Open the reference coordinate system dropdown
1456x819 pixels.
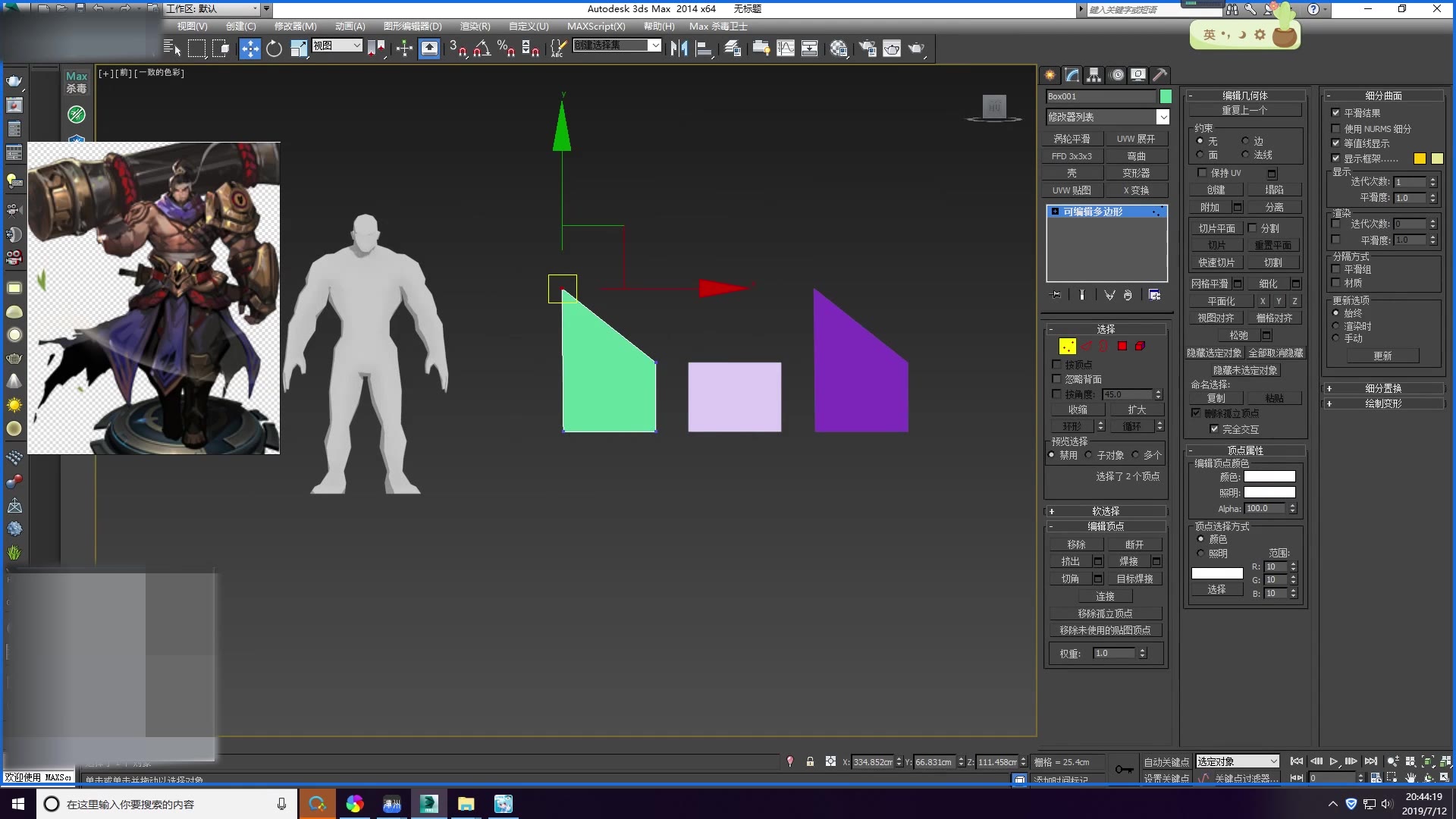[337, 45]
